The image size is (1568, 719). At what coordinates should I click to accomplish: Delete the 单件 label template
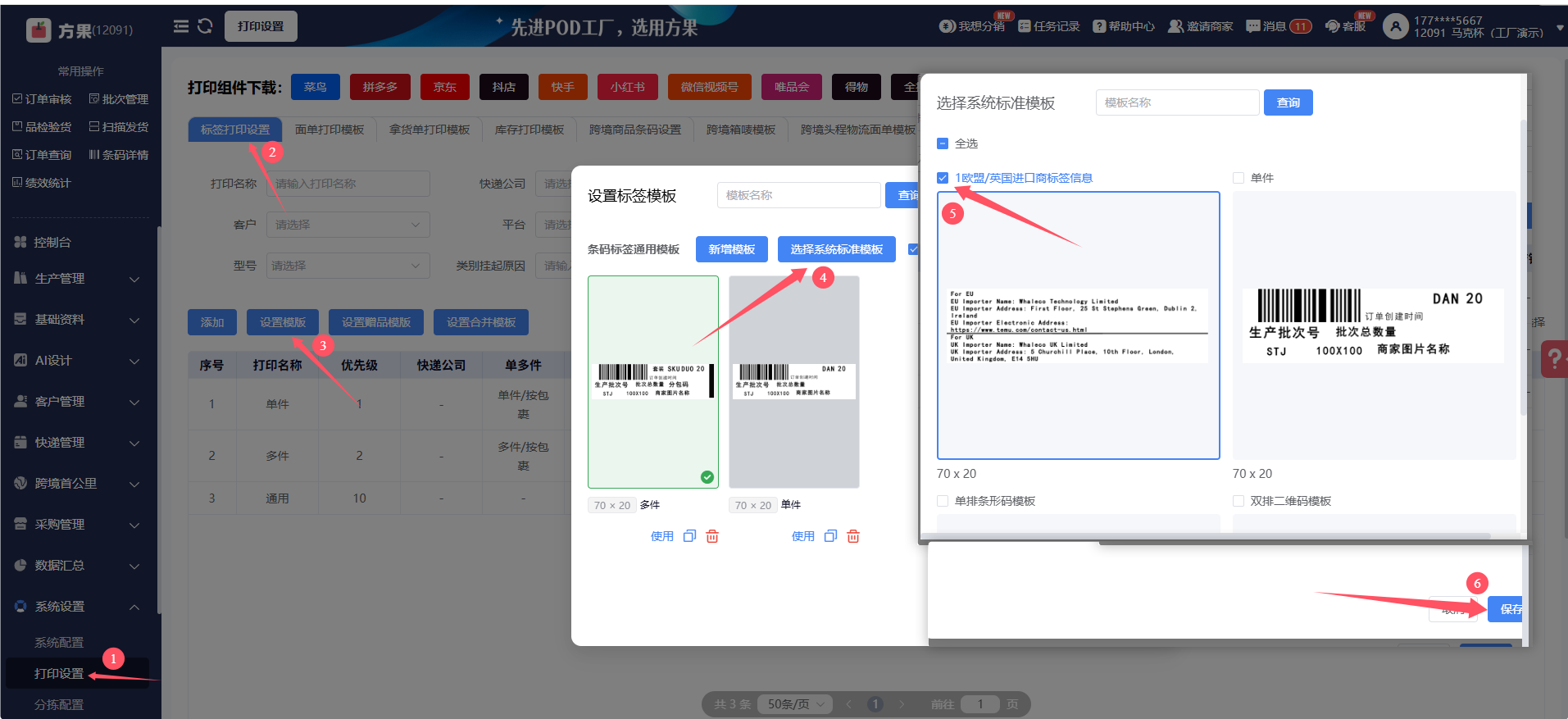click(x=853, y=536)
